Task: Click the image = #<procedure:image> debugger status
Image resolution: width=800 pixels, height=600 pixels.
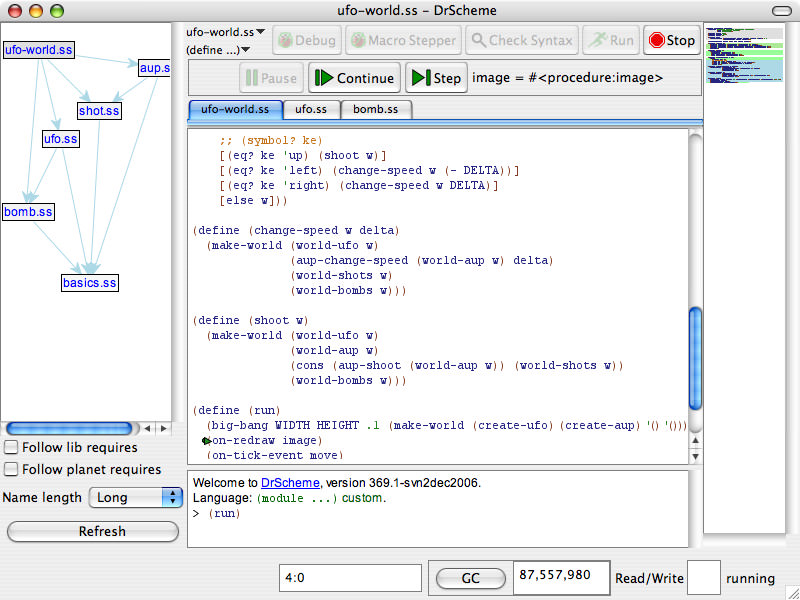Action: pyautogui.click(x=567, y=78)
